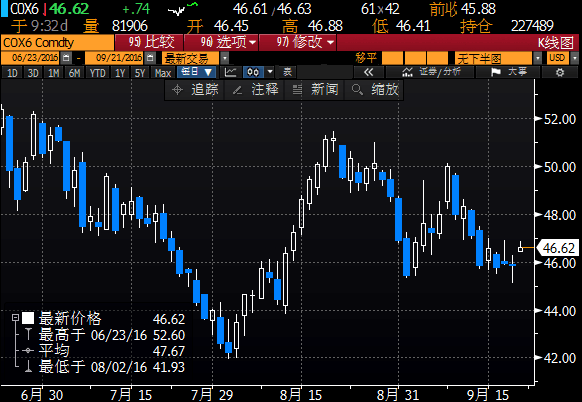The height and width of the screenshot is (402, 582).
Task: Select the candlestick chart type icon
Action: click(x=253, y=72)
